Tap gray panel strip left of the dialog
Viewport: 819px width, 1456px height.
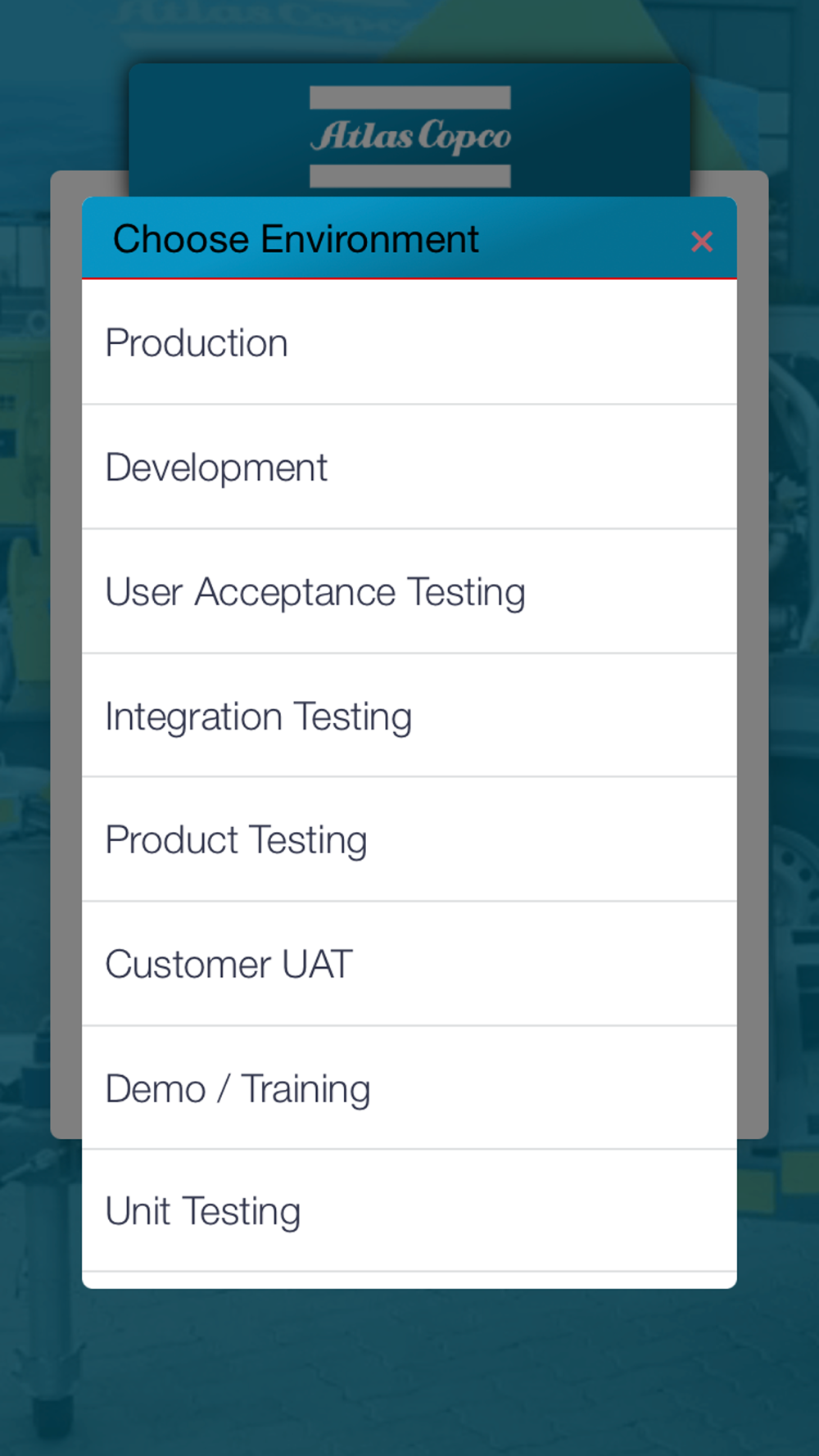[x=66, y=655]
